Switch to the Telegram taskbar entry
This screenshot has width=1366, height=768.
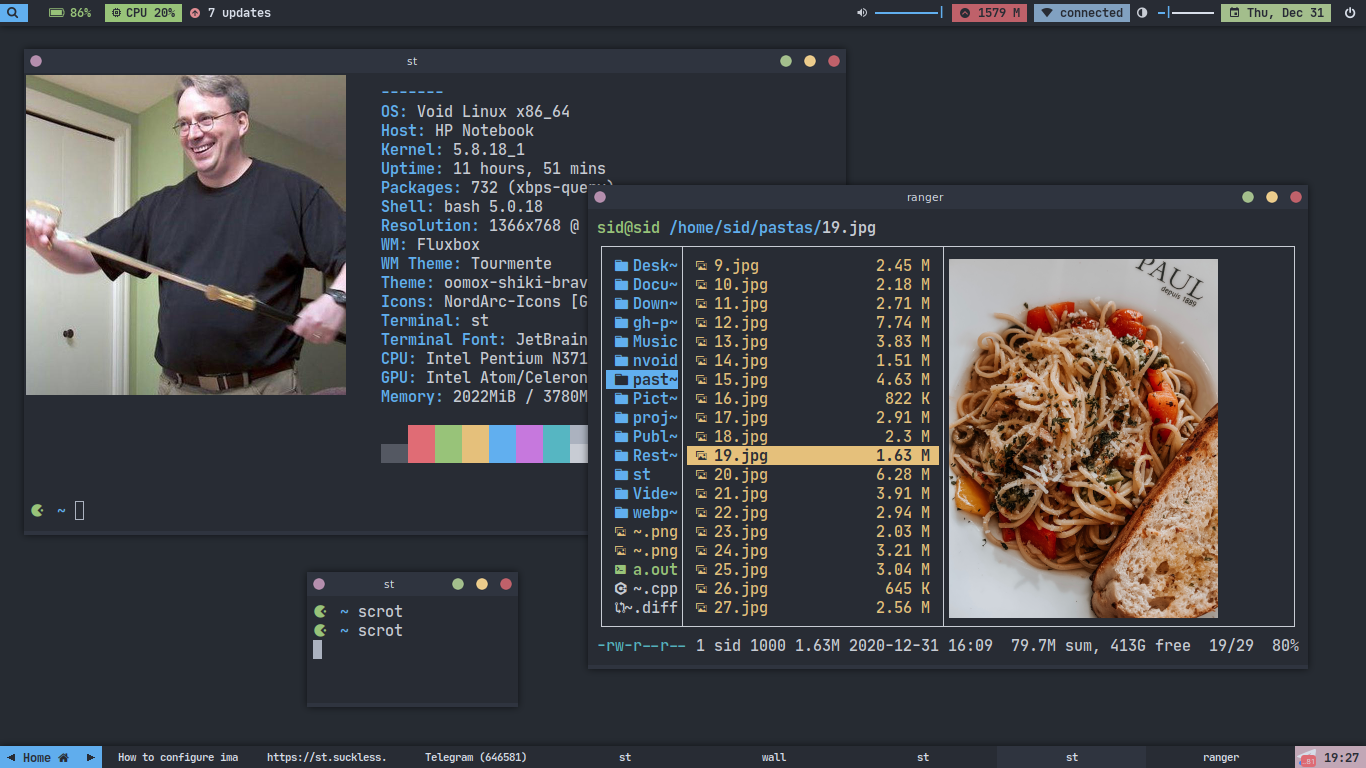tap(475, 757)
